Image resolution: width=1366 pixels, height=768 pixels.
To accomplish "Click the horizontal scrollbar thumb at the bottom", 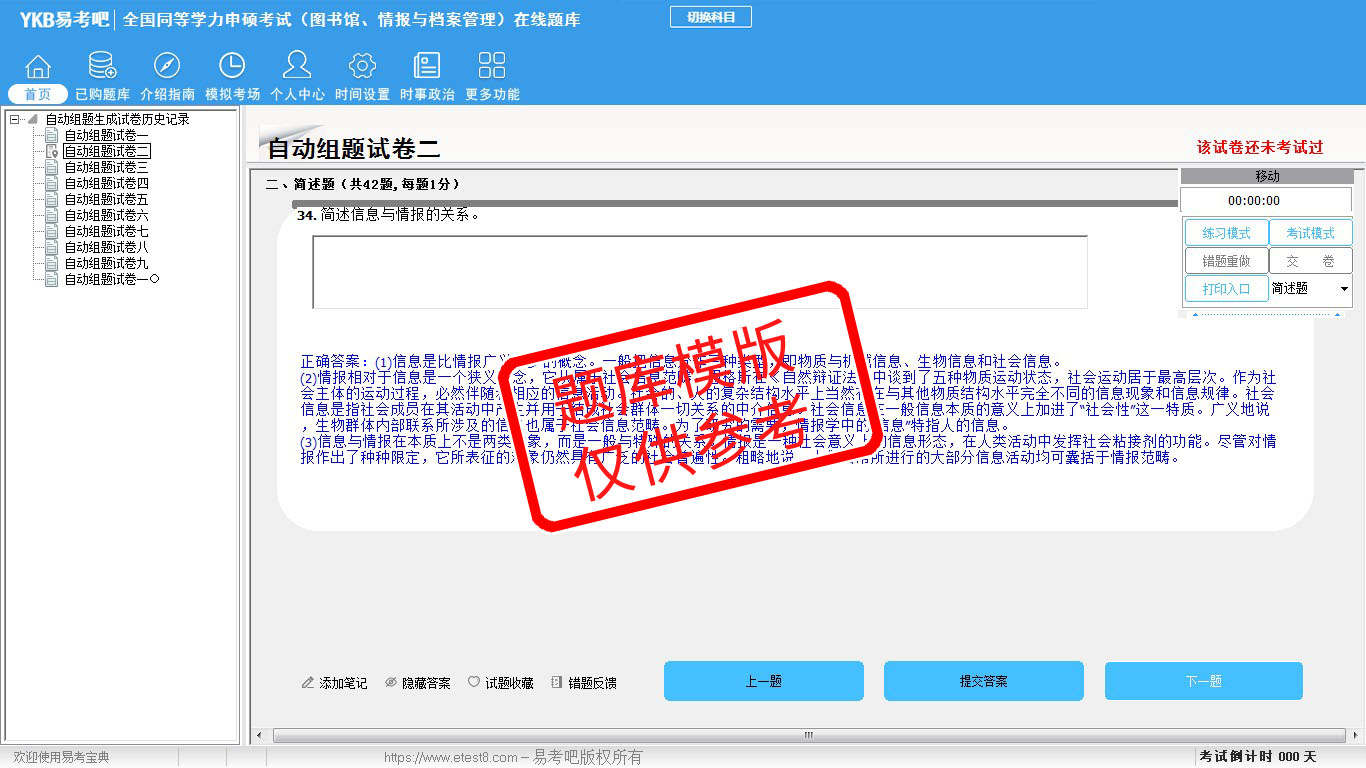I will 808,736.
